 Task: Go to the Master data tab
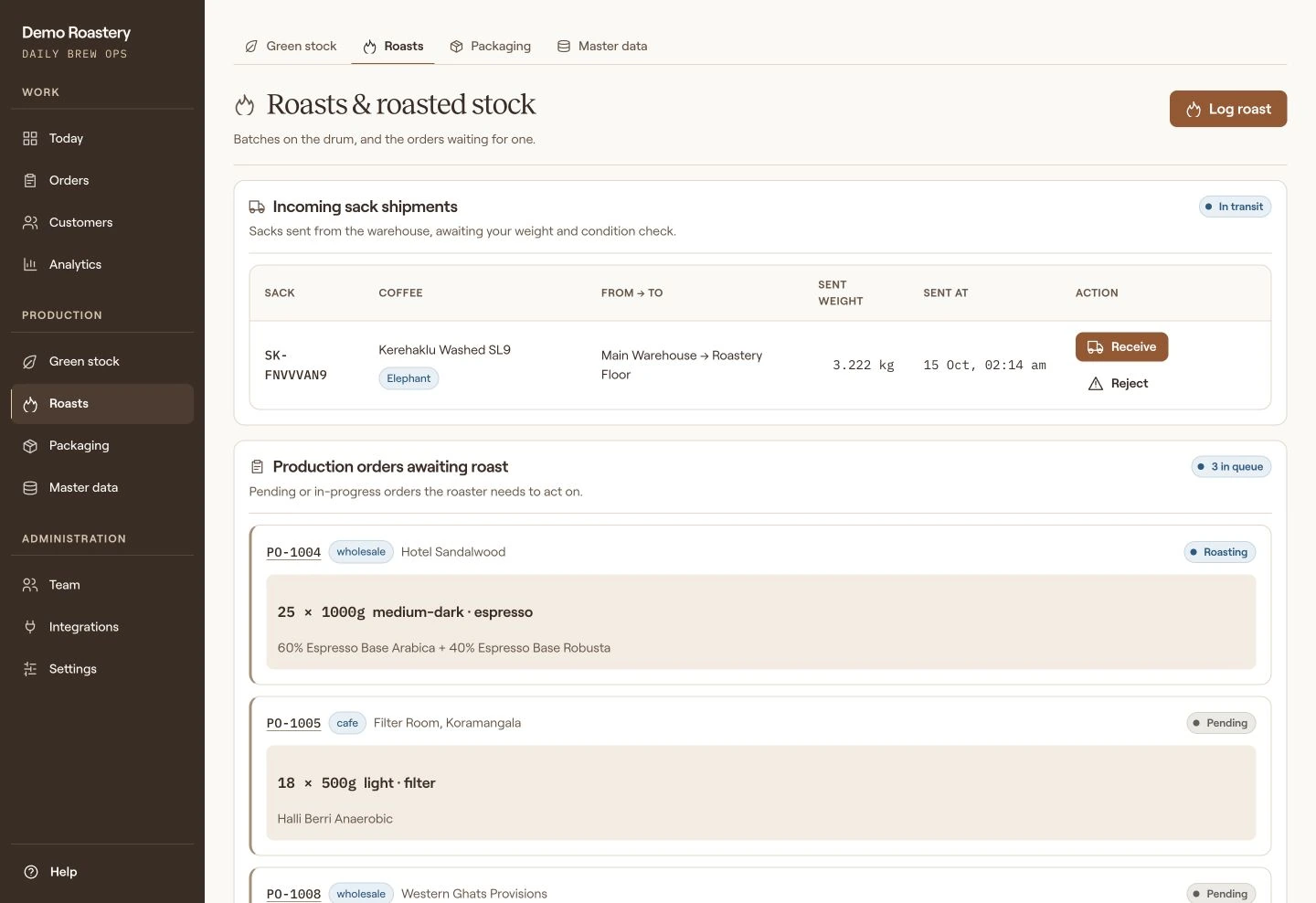pyautogui.click(x=602, y=47)
